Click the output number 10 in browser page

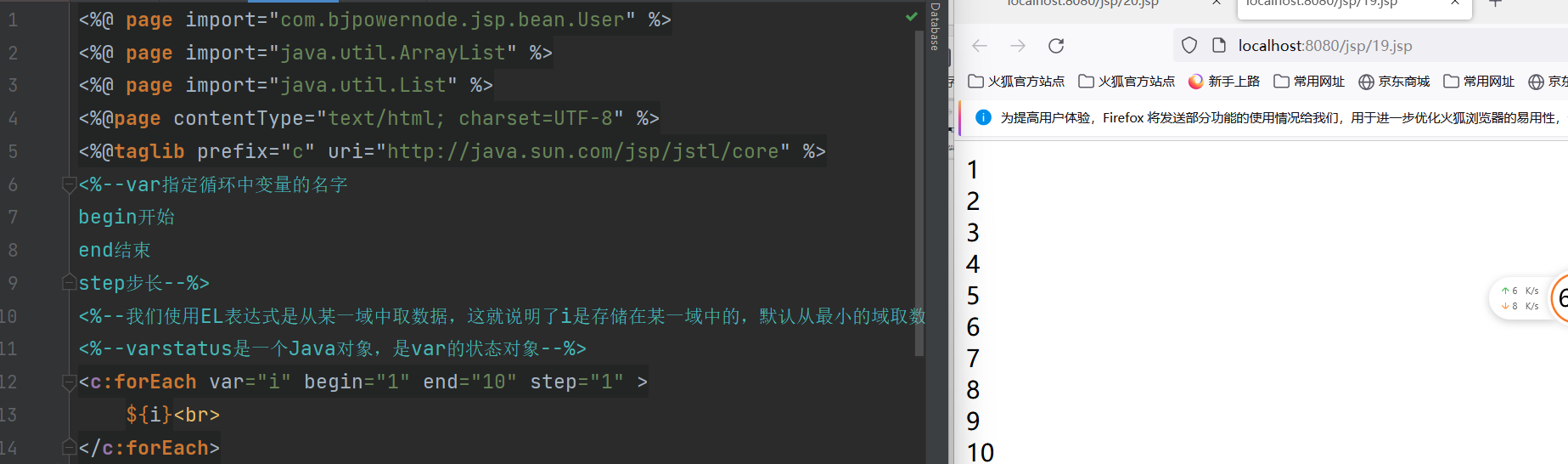pyautogui.click(x=980, y=452)
